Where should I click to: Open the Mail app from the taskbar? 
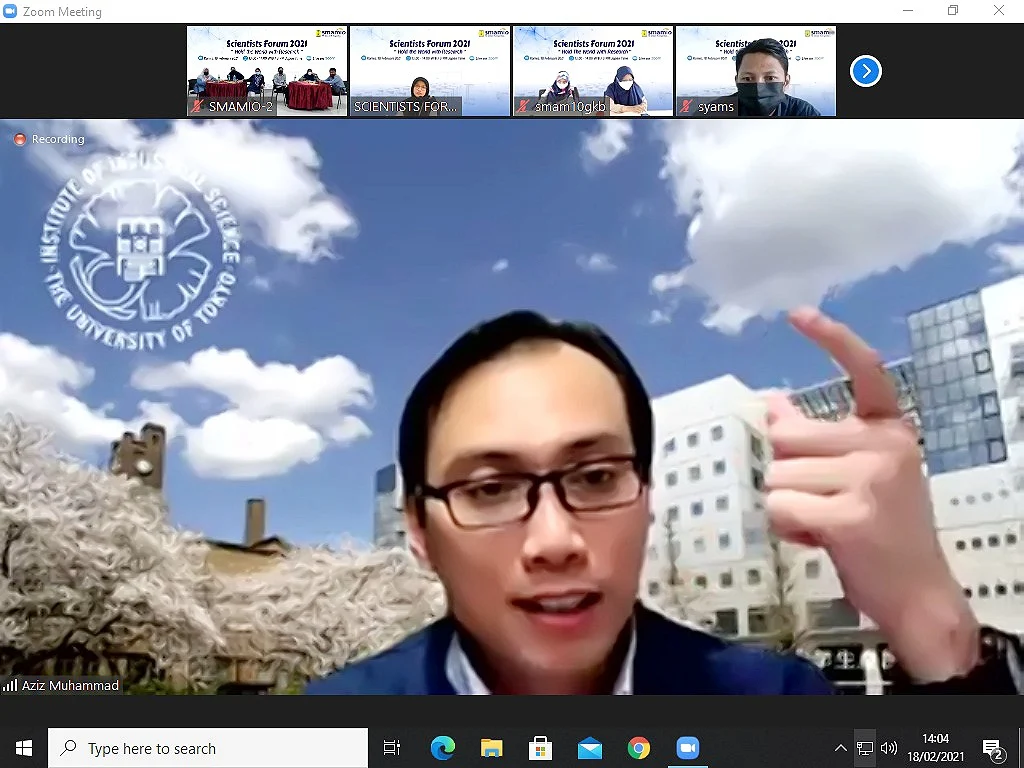pyautogui.click(x=589, y=748)
